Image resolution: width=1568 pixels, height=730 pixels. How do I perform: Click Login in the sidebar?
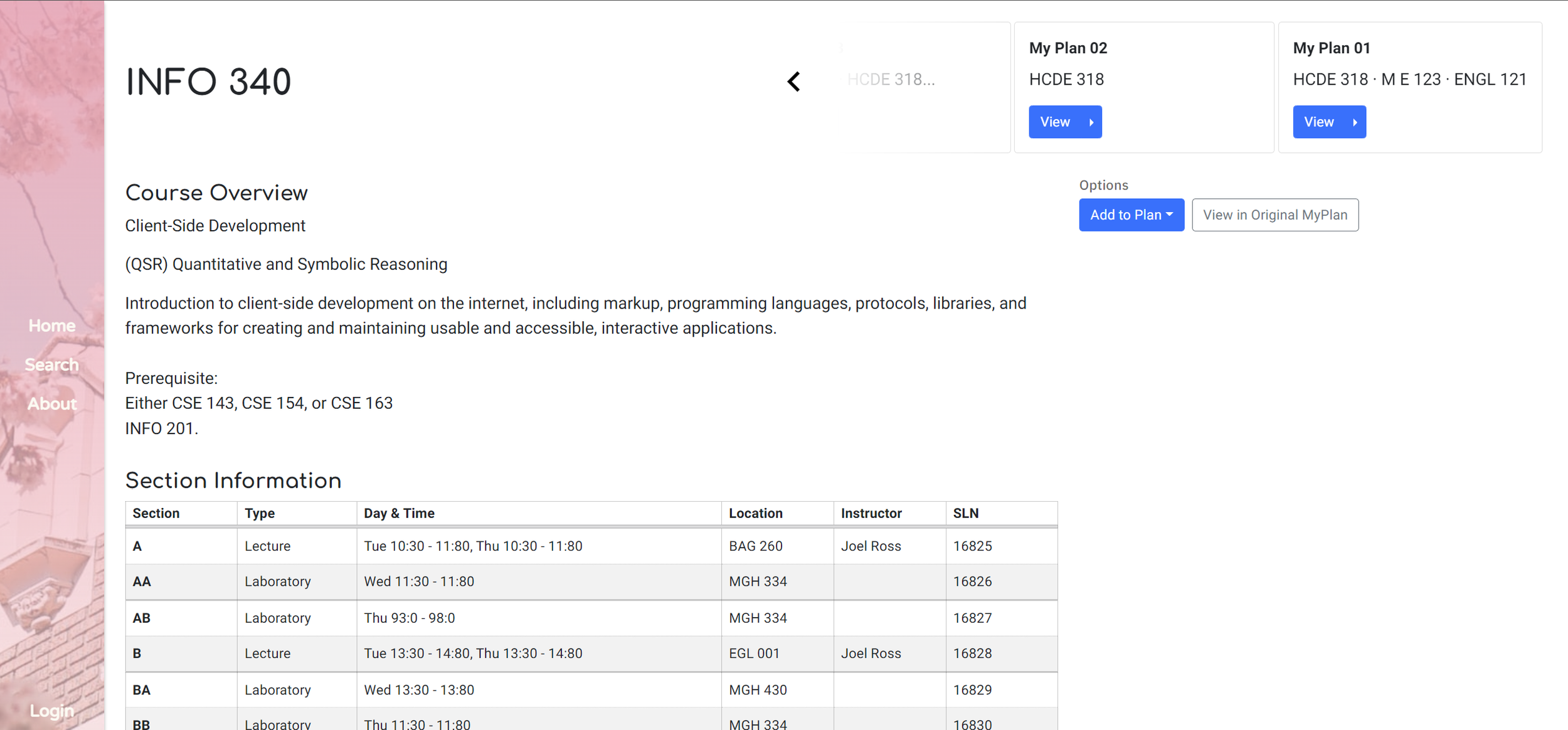point(52,711)
